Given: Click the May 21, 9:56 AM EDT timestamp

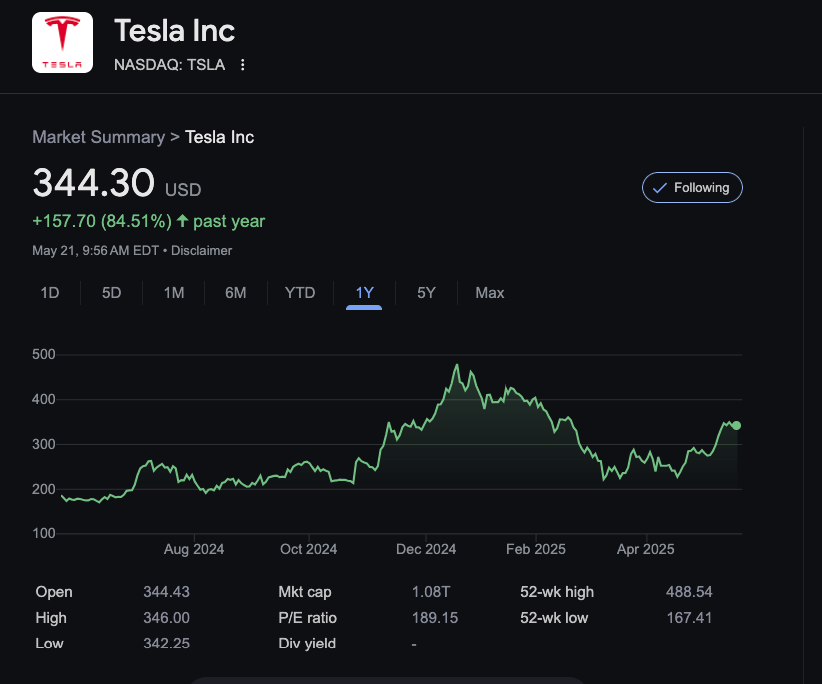Looking at the screenshot, I should pos(95,251).
